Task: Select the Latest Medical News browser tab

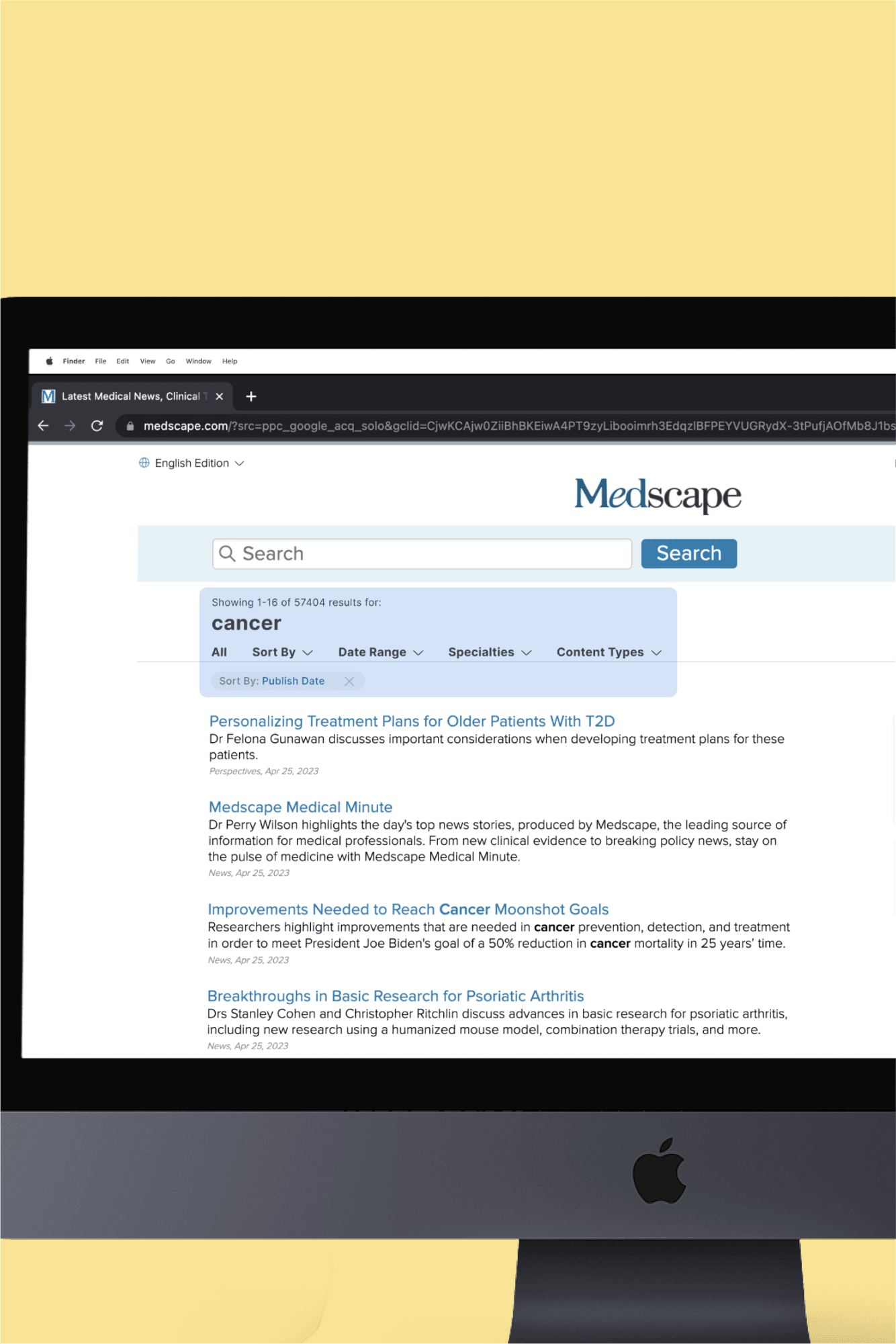Action: click(x=132, y=396)
